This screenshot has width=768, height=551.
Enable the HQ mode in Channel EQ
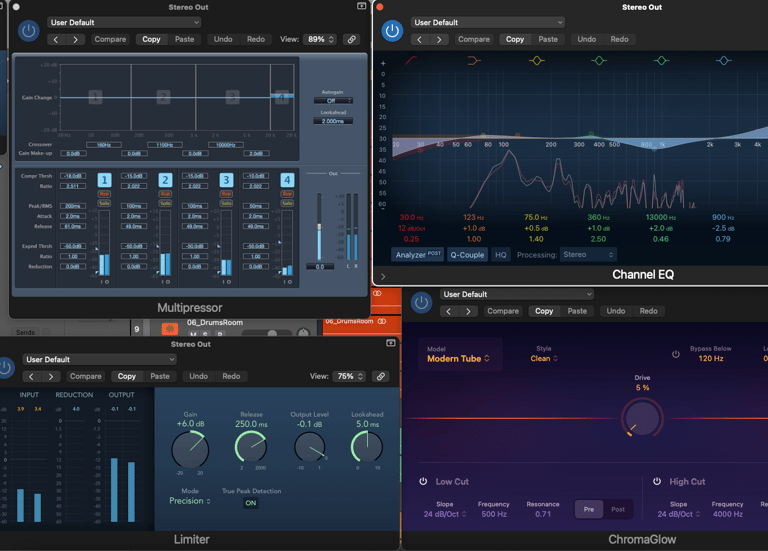coord(501,255)
